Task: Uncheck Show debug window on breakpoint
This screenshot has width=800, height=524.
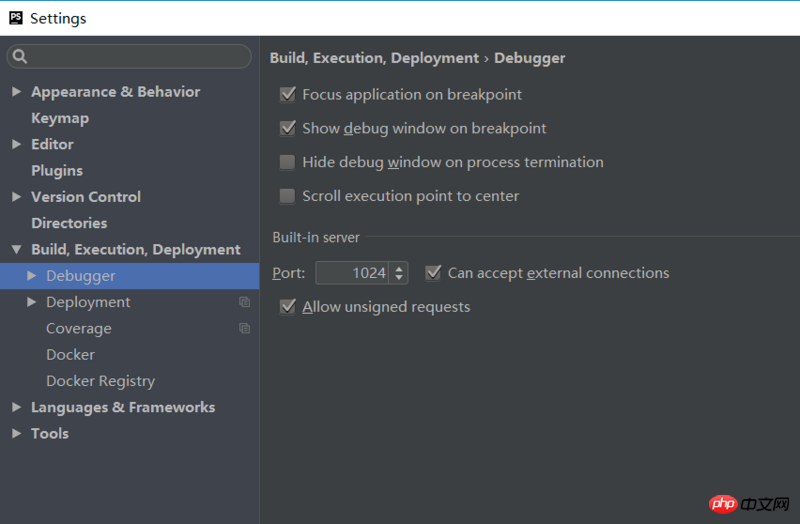Action: (x=288, y=128)
